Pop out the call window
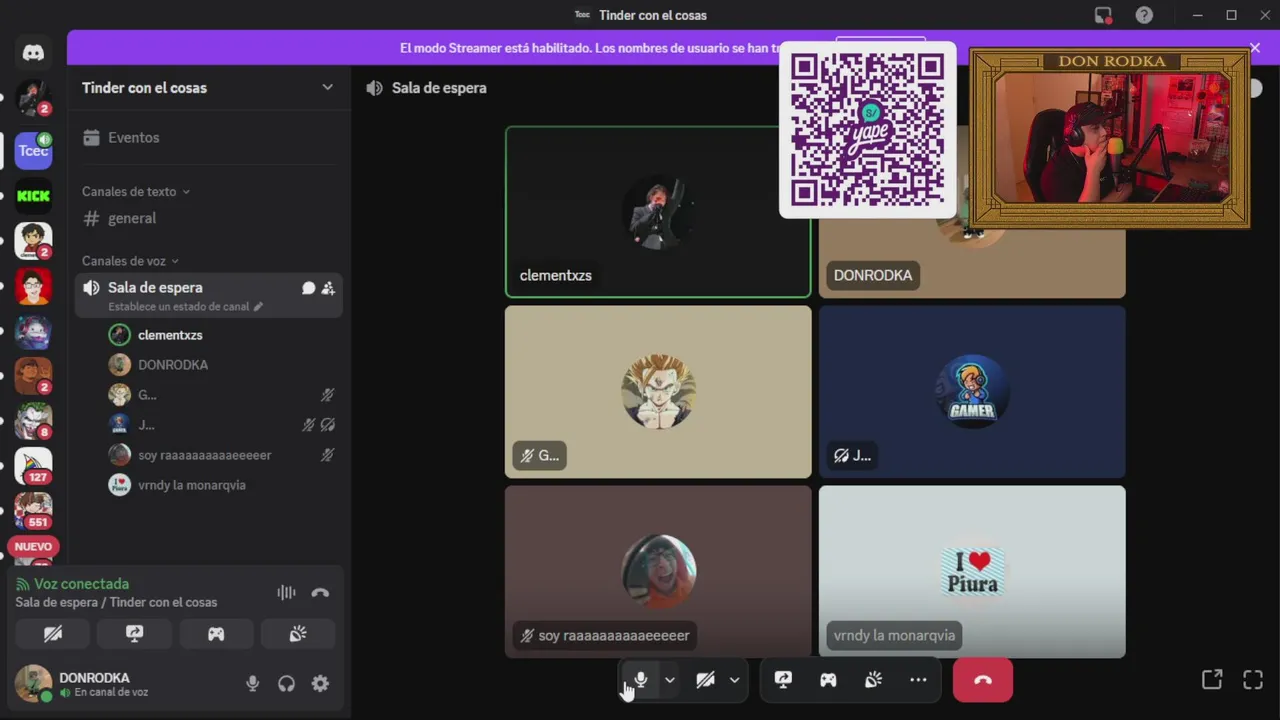The width and height of the screenshot is (1280, 720). pos(1212,680)
